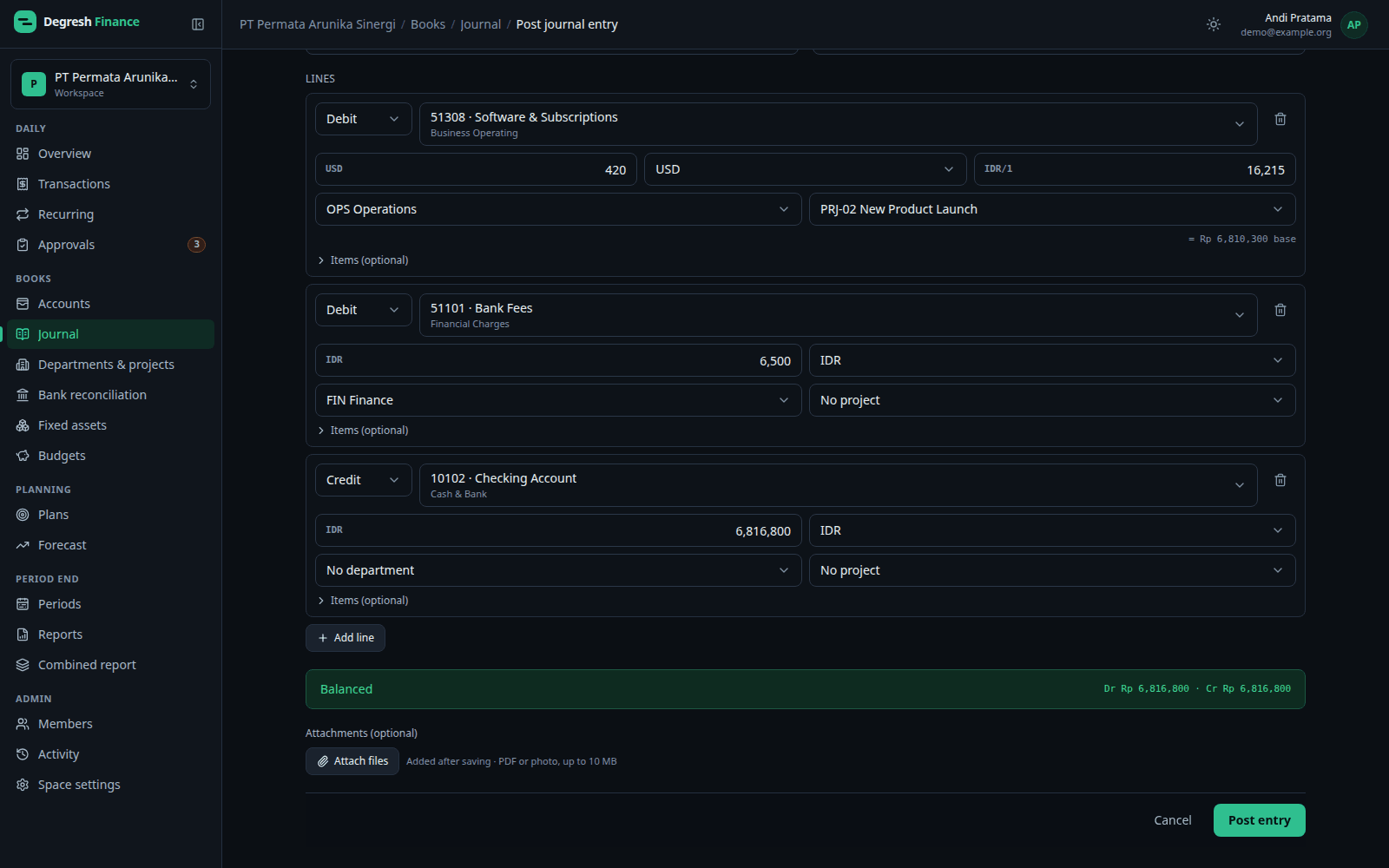Expand Items (optional) under Checking Account line
The height and width of the screenshot is (868, 1389).
coord(363,601)
